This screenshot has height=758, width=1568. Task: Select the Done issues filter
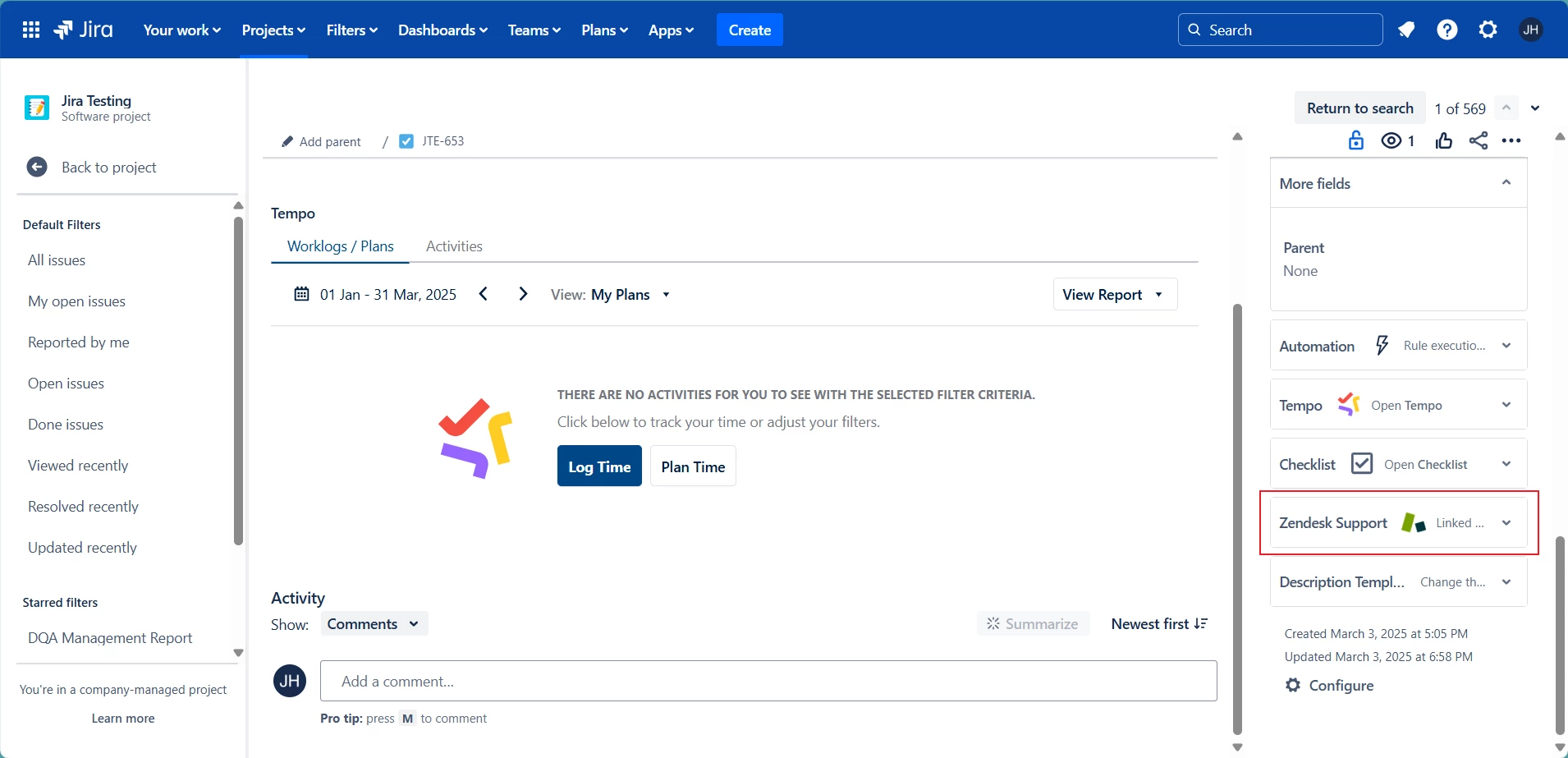[x=66, y=424]
